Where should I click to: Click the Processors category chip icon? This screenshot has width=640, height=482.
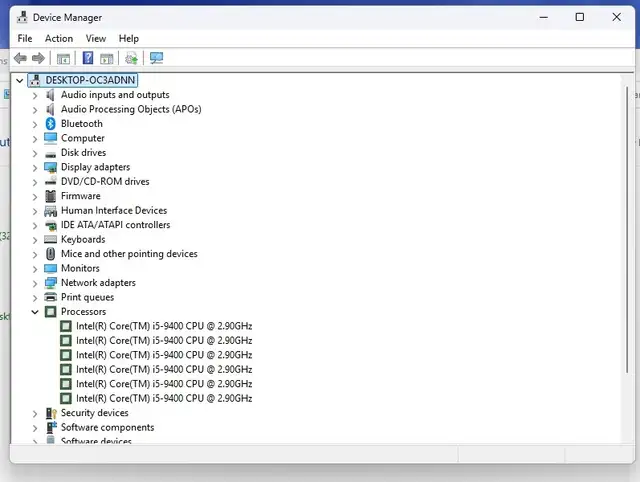[x=51, y=312]
